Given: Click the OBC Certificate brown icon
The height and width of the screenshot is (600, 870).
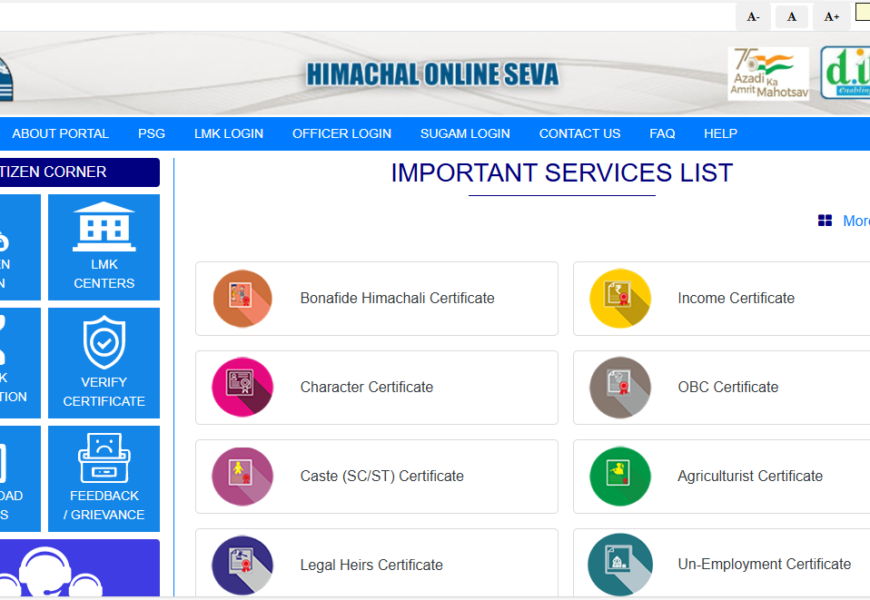Looking at the screenshot, I should pyautogui.click(x=620, y=387).
